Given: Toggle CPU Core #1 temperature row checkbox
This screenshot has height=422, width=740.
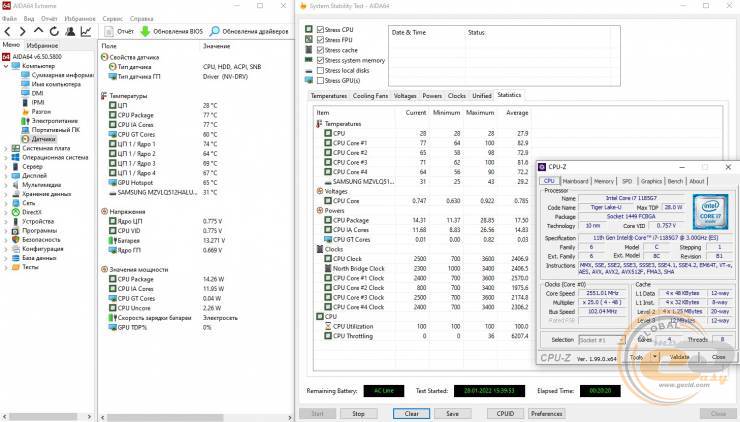Looking at the screenshot, I should [x=328, y=143].
